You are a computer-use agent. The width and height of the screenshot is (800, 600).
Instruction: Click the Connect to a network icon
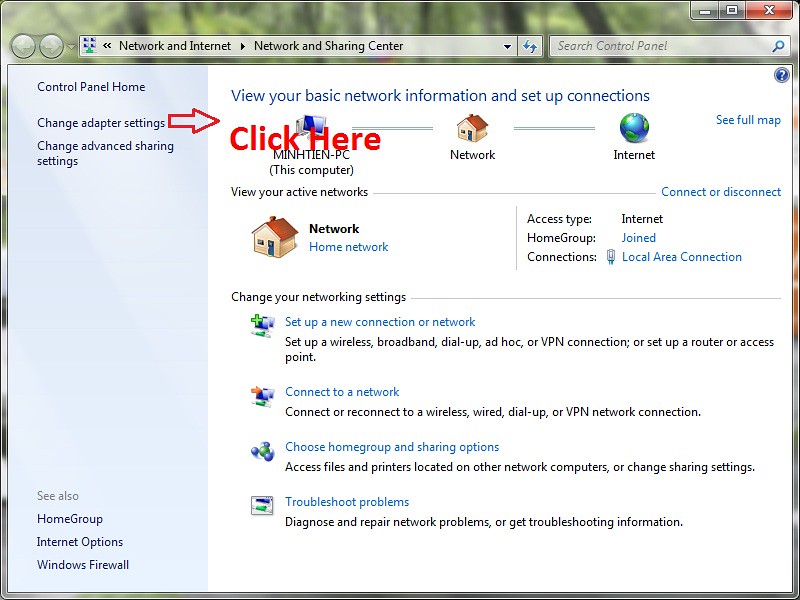click(x=262, y=396)
